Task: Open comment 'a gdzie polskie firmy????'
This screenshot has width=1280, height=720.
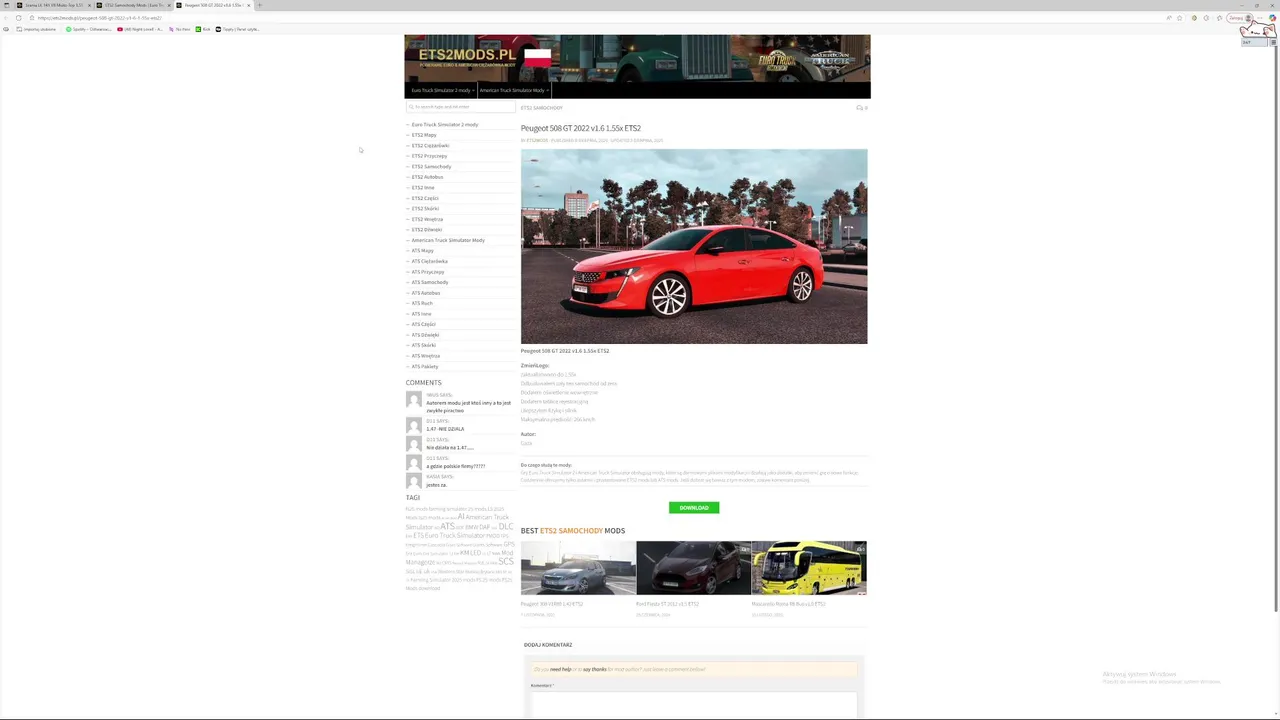Action: coord(455,466)
